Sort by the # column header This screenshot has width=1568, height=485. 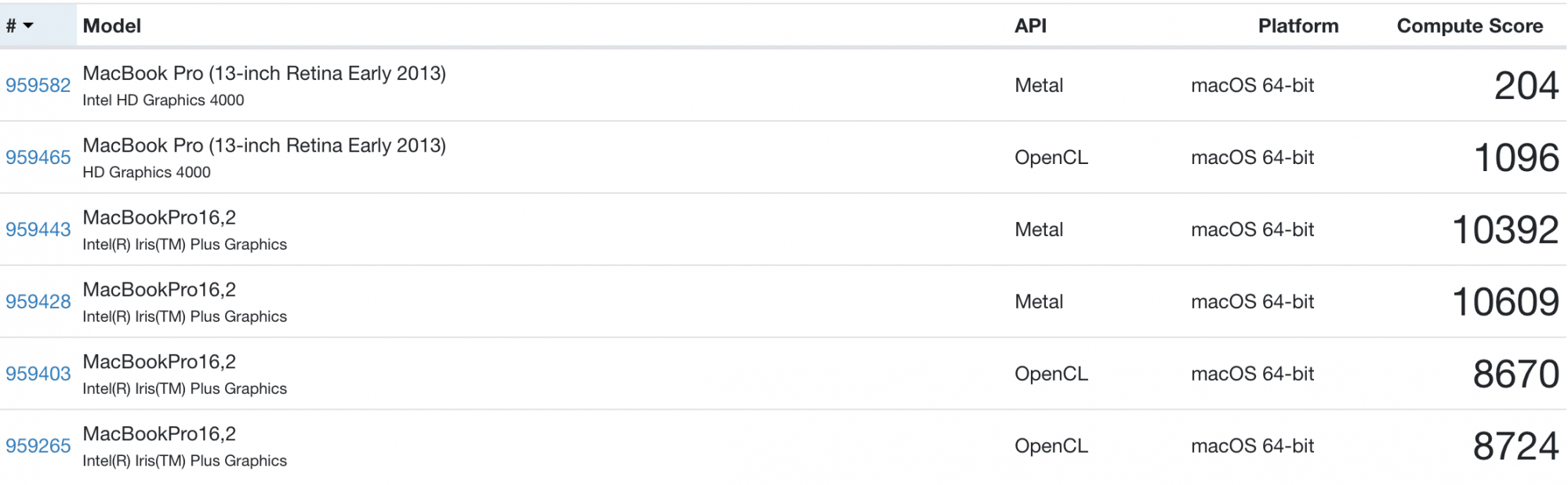pos(38,26)
